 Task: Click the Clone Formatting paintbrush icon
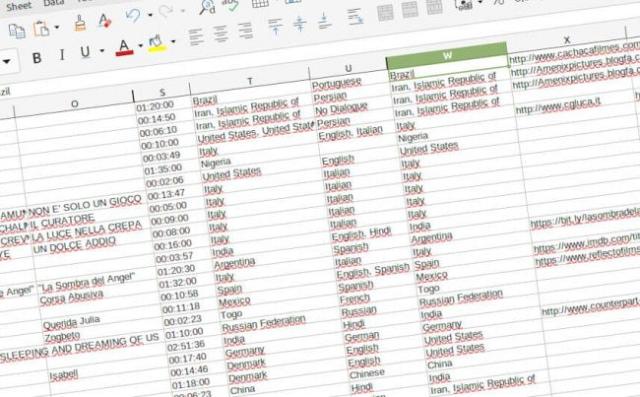pyautogui.click(x=80, y=23)
